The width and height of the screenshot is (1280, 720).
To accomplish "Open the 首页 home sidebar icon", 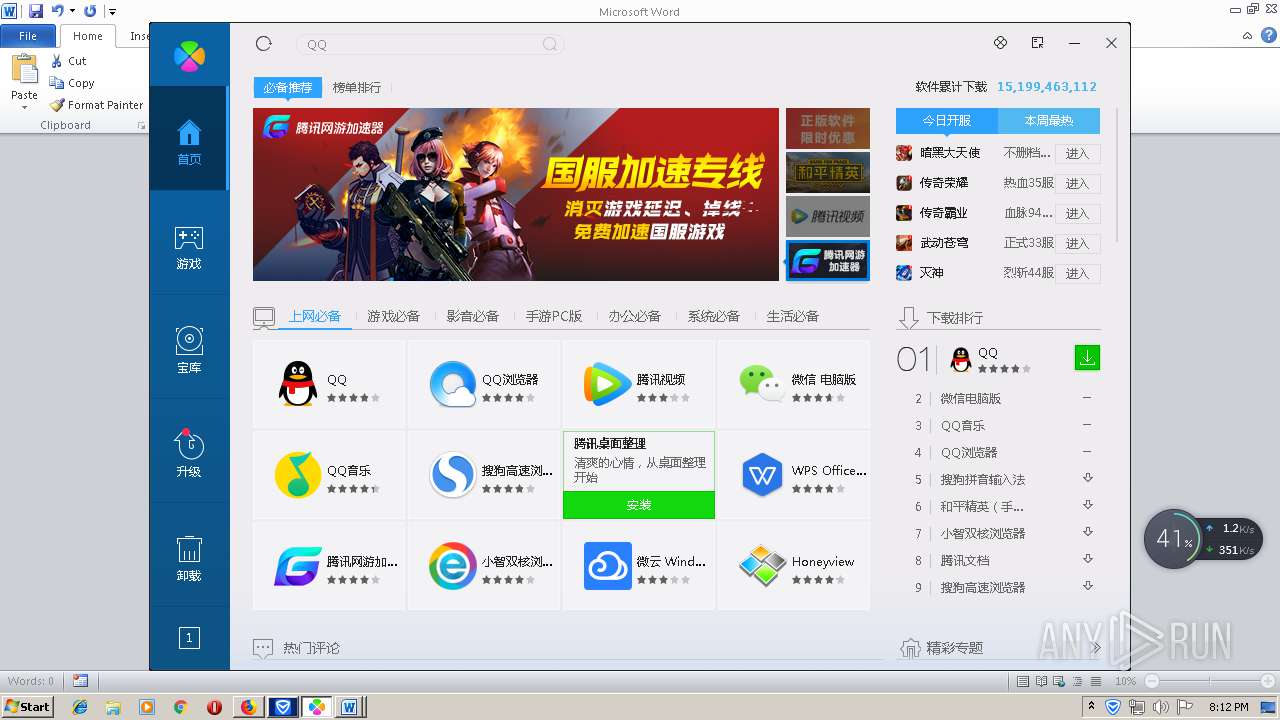I will (x=189, y=141).
